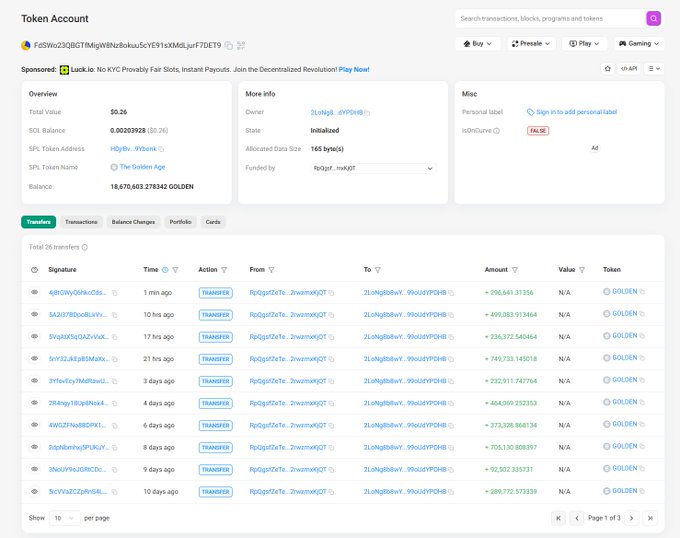Go to next page of transfers
The width and height of the screenshot is (680, 538).
632,518
